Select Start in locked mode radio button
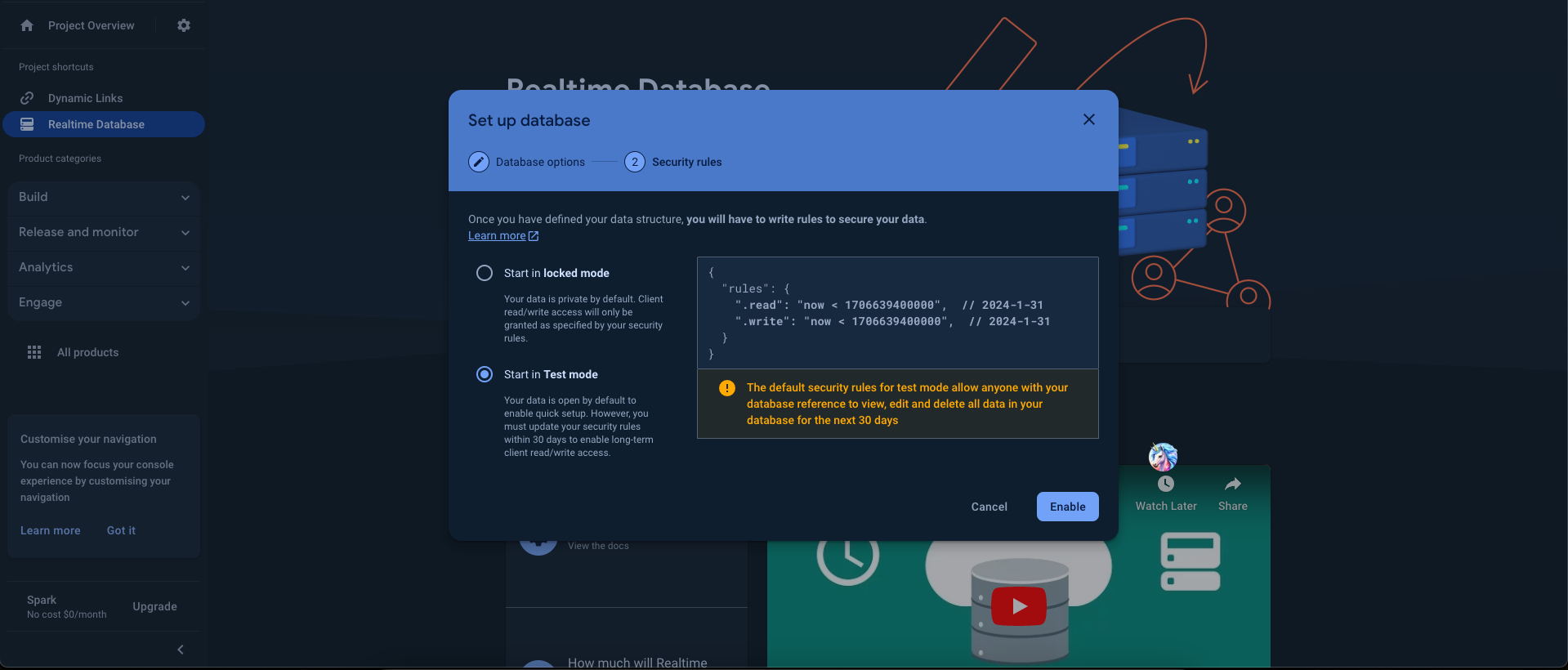The width and height of the screenshot is (1568, 670). 485,273
